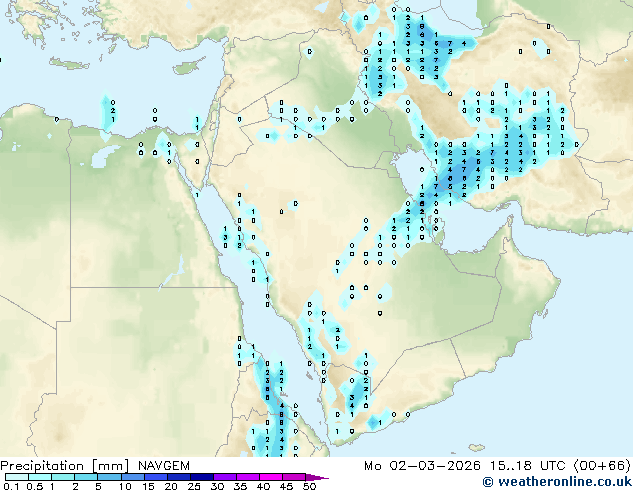634x490 pixels.
Task: Click the 40–45 mm magenta legend swatch
Action: 271,477
